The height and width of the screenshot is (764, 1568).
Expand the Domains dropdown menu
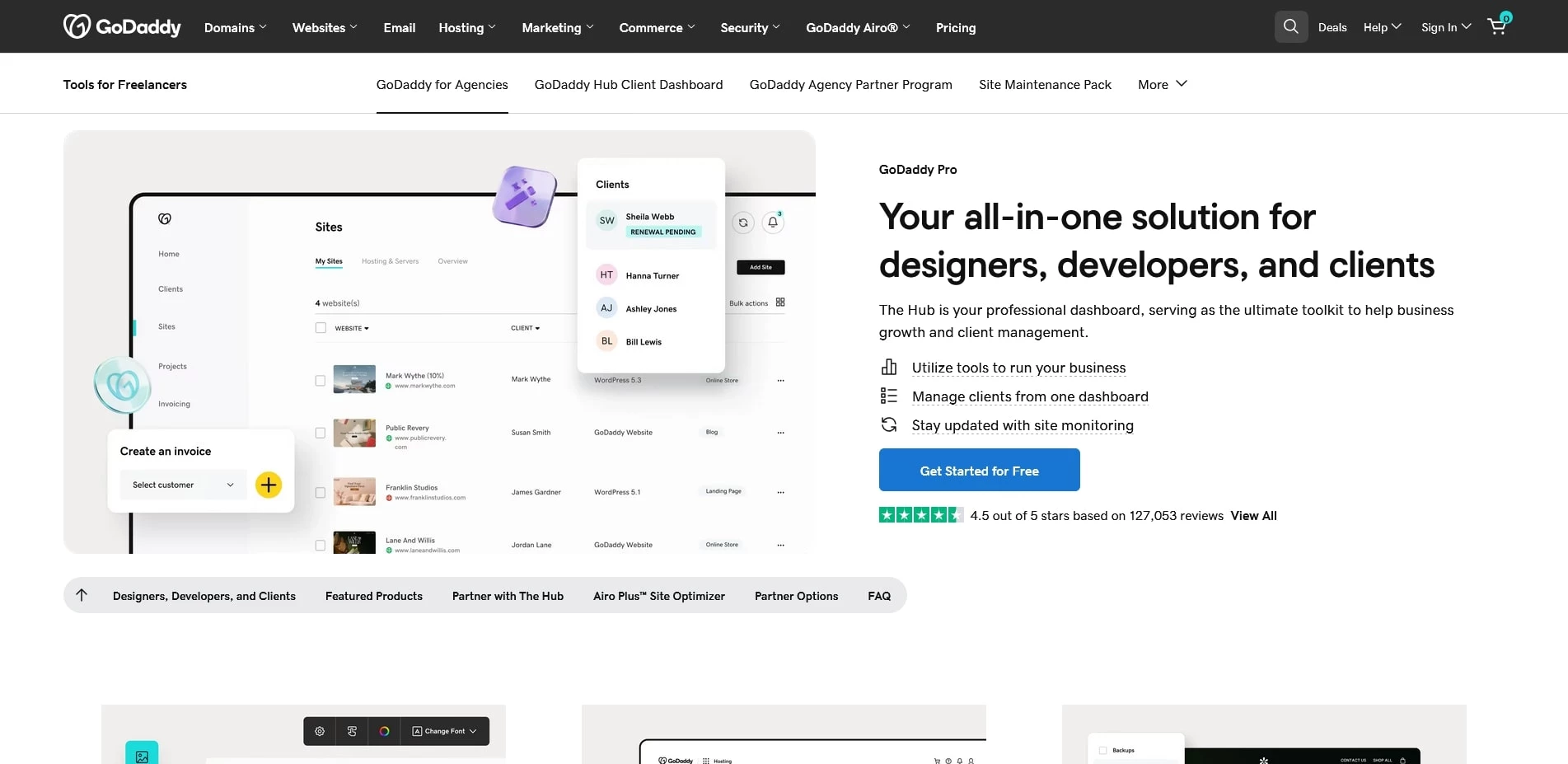235,27
